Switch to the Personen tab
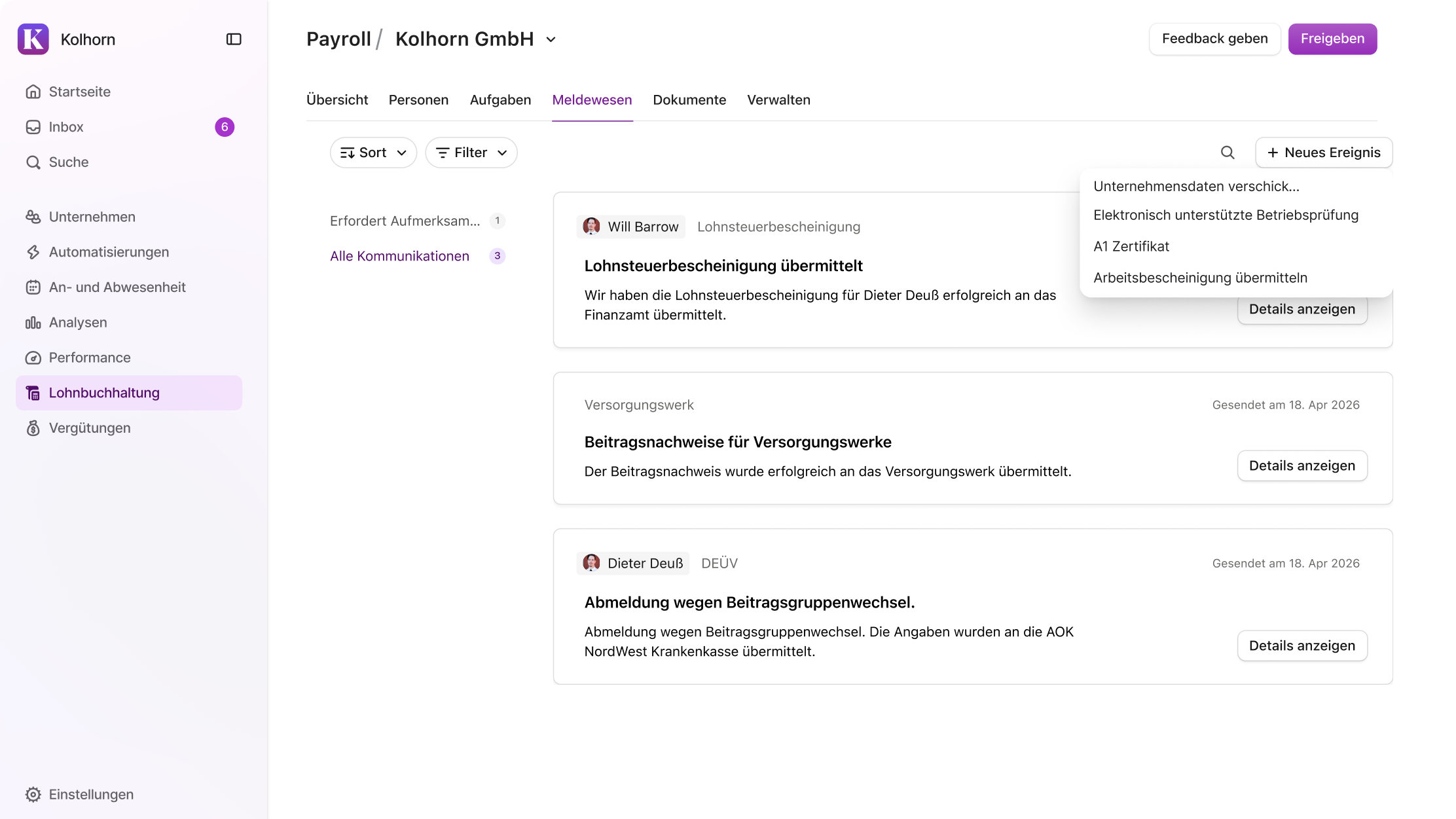 coord(418,100)
